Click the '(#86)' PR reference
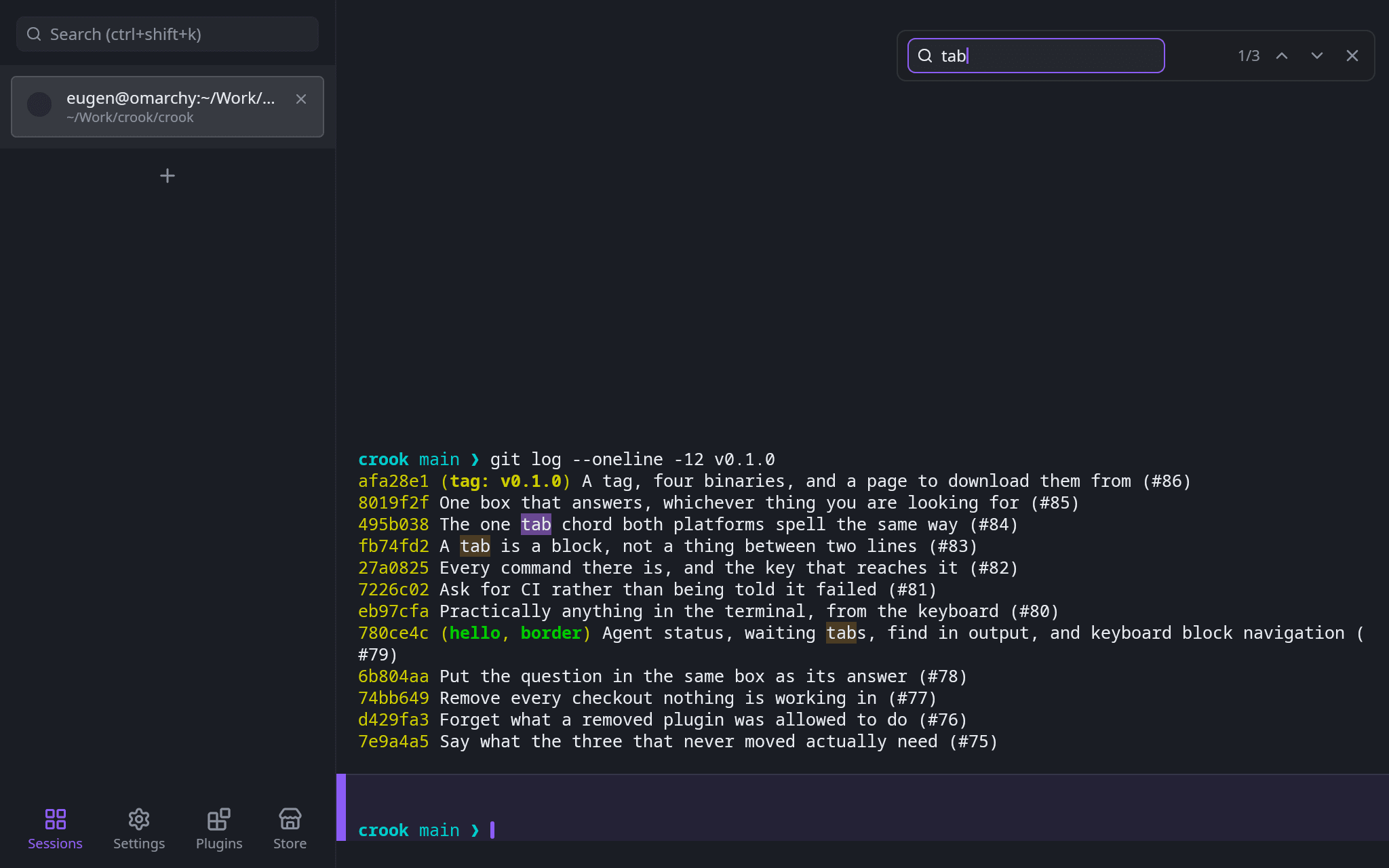The height and width of the screenshot is (868, 1389). click(x=1167, y=481)
